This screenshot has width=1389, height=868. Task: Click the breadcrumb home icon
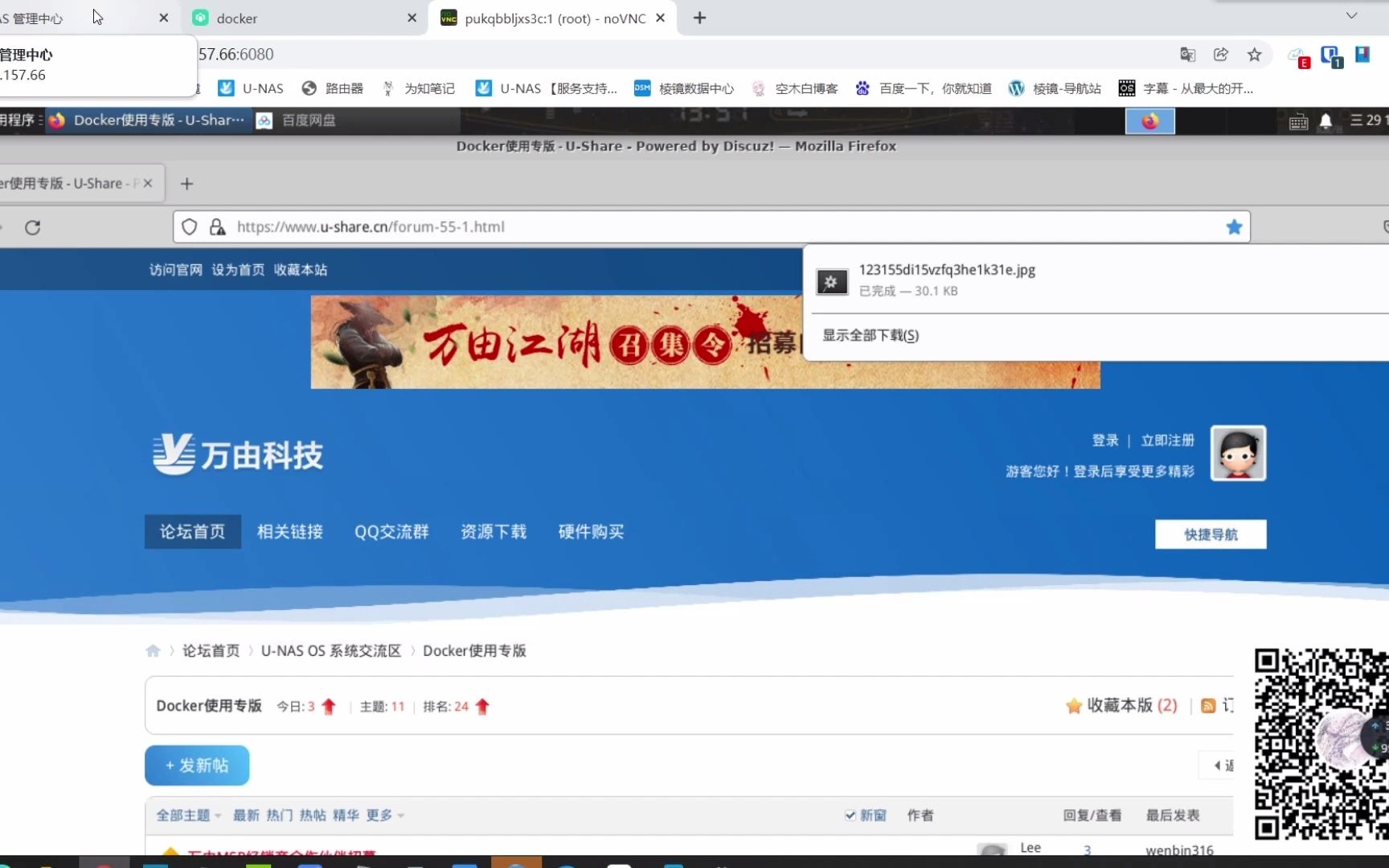click(153, 651)
